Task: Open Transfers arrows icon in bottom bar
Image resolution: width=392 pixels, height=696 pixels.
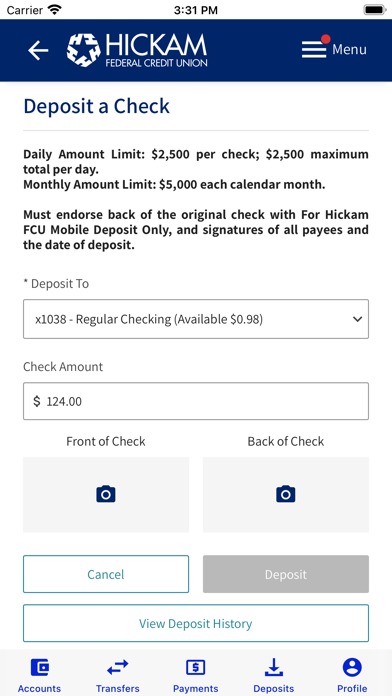Action: tap(118, 667)
